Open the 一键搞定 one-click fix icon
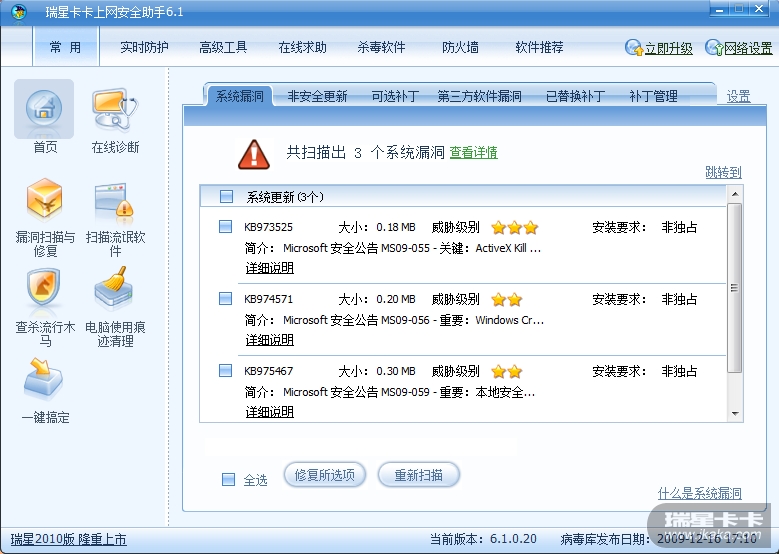Screen dimensions: 779x554 coord(43,380)
